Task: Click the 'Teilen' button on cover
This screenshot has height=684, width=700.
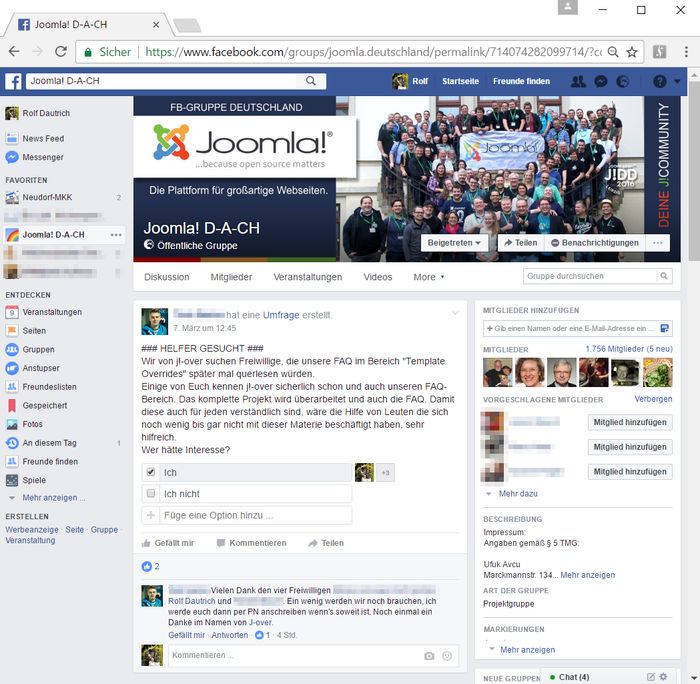Action: pyautogui.click(x=519, y=243)
